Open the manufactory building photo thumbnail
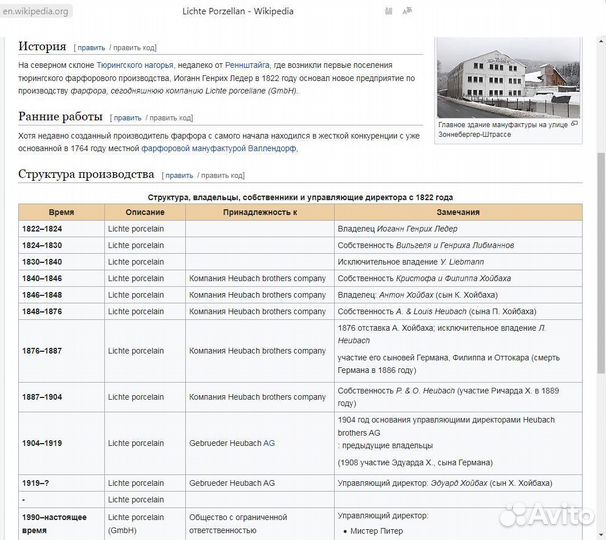The width and height of the screenshot is (606, 540). 508,79
